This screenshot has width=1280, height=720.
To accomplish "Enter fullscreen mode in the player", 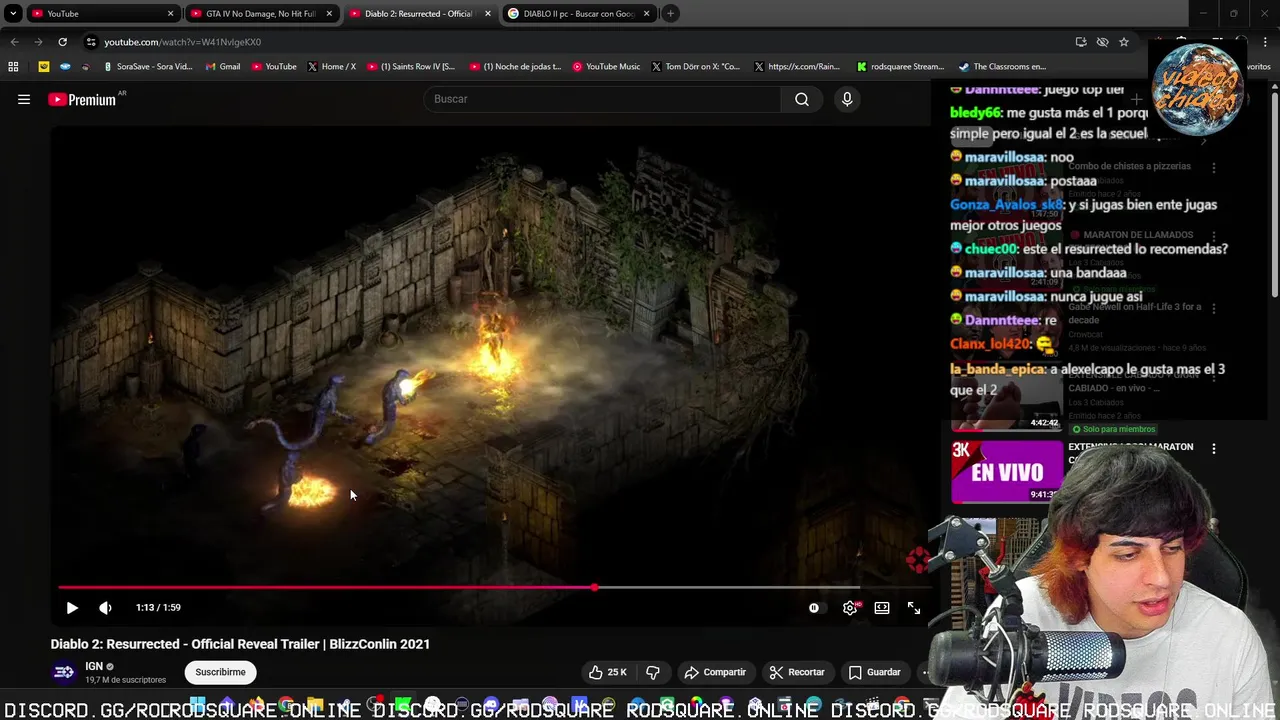I will pos(914,607).
